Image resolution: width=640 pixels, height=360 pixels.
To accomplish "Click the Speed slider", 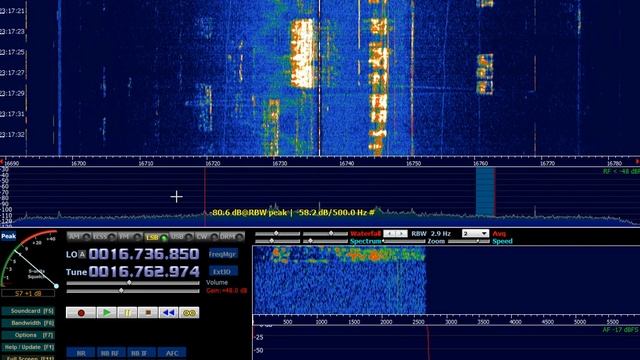I will [x=469, y=241].
